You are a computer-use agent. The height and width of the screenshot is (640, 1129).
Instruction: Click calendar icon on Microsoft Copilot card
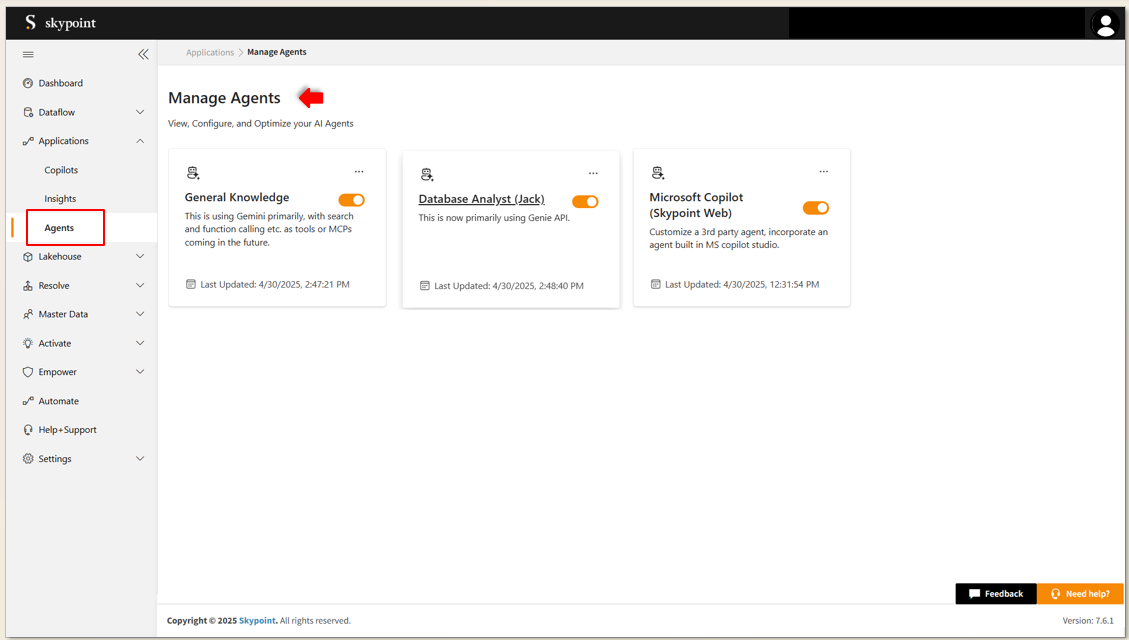(655, 284)
